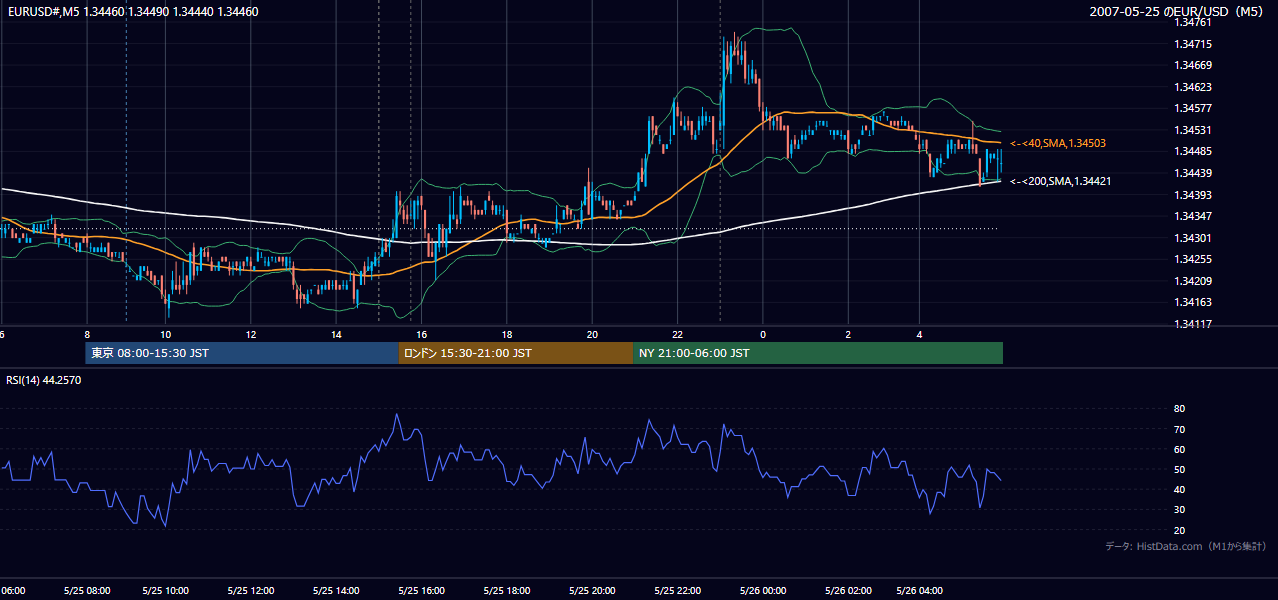Viewport: 1278px width, 600px height.
Task: Click the RSI(14) 44.2570 indicator label
Action: [x=44, y=380]
